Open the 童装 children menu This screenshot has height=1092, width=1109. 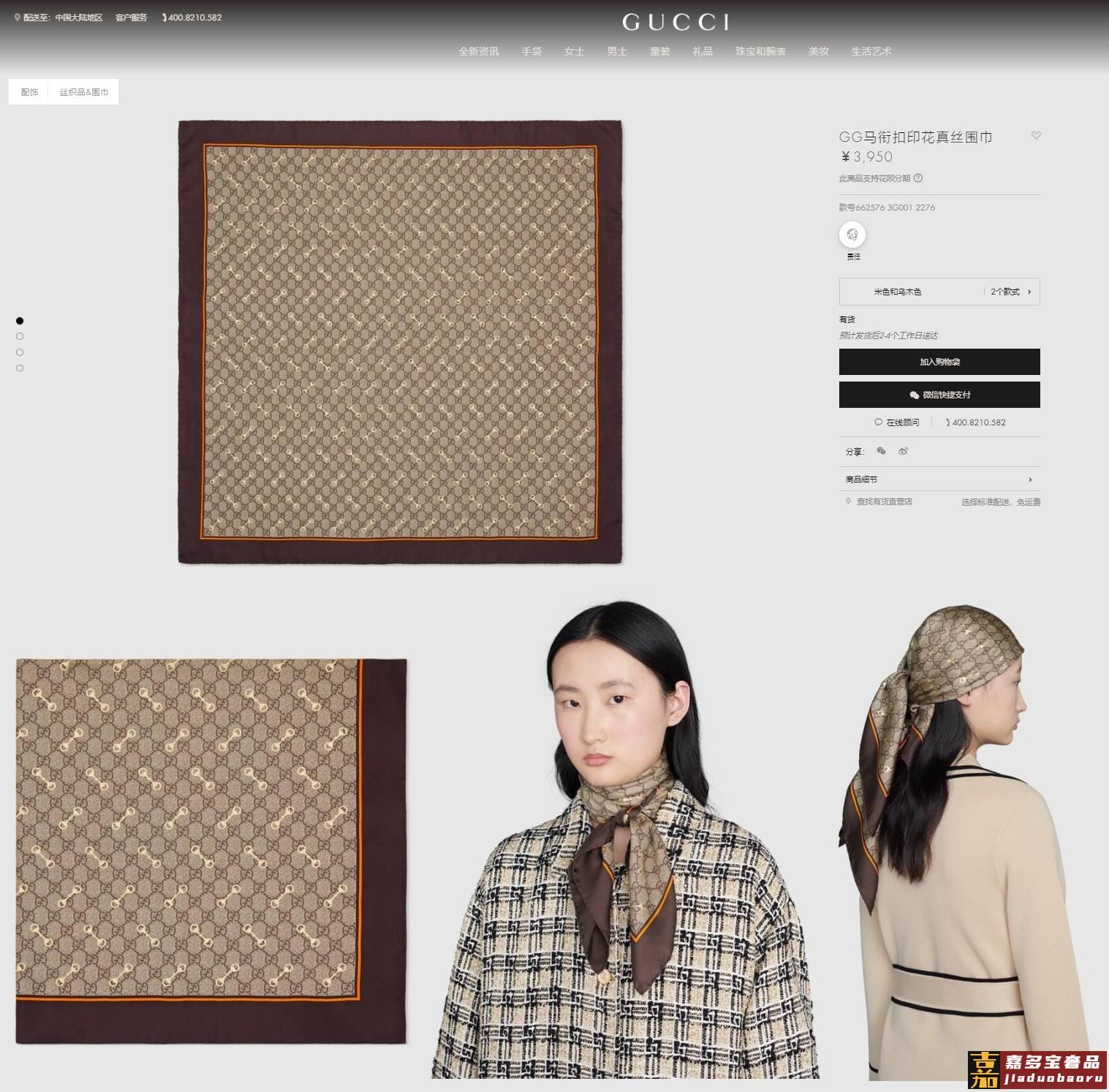[x=659, y=51]
